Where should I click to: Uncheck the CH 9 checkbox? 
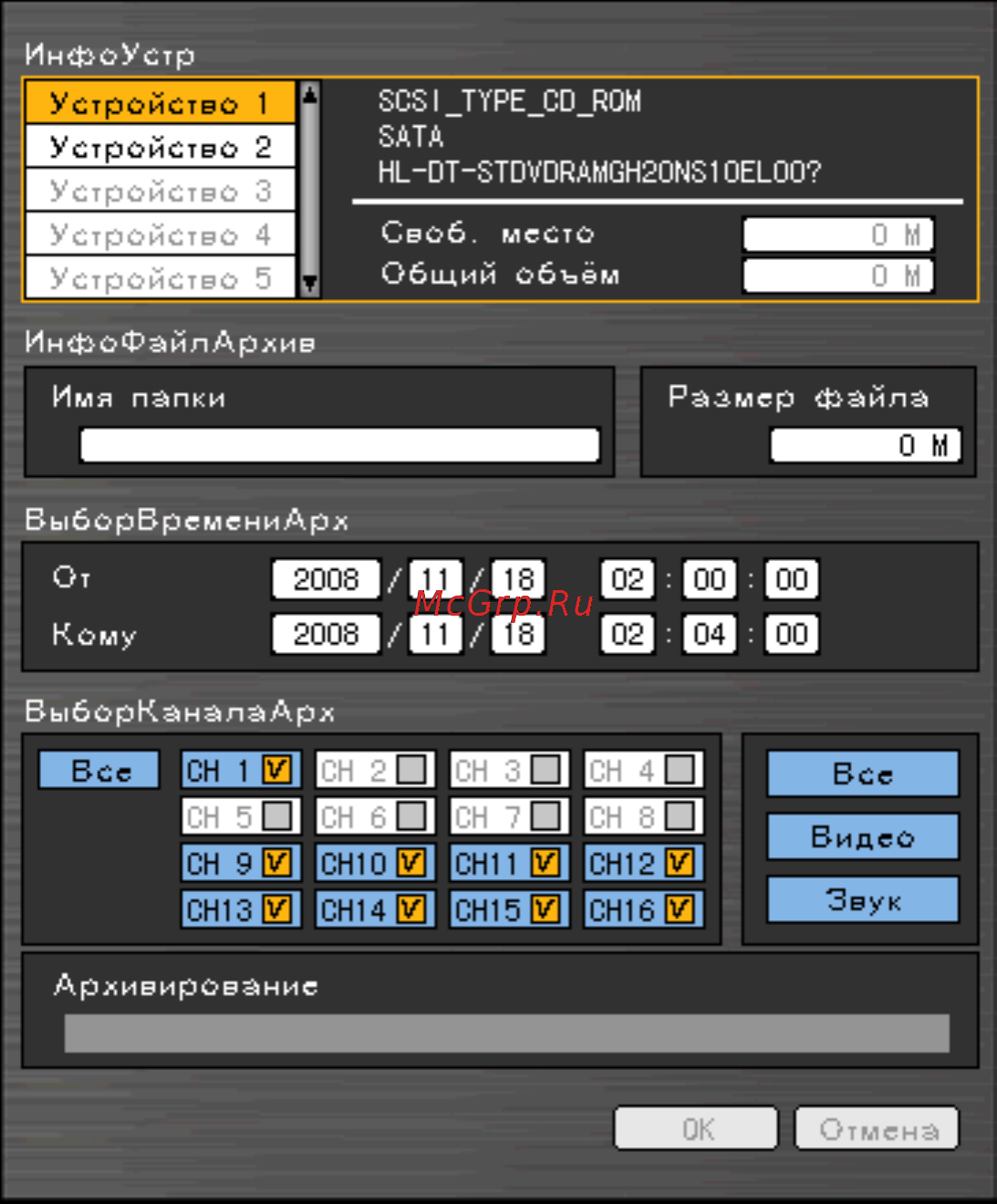(x=276, y=862)
